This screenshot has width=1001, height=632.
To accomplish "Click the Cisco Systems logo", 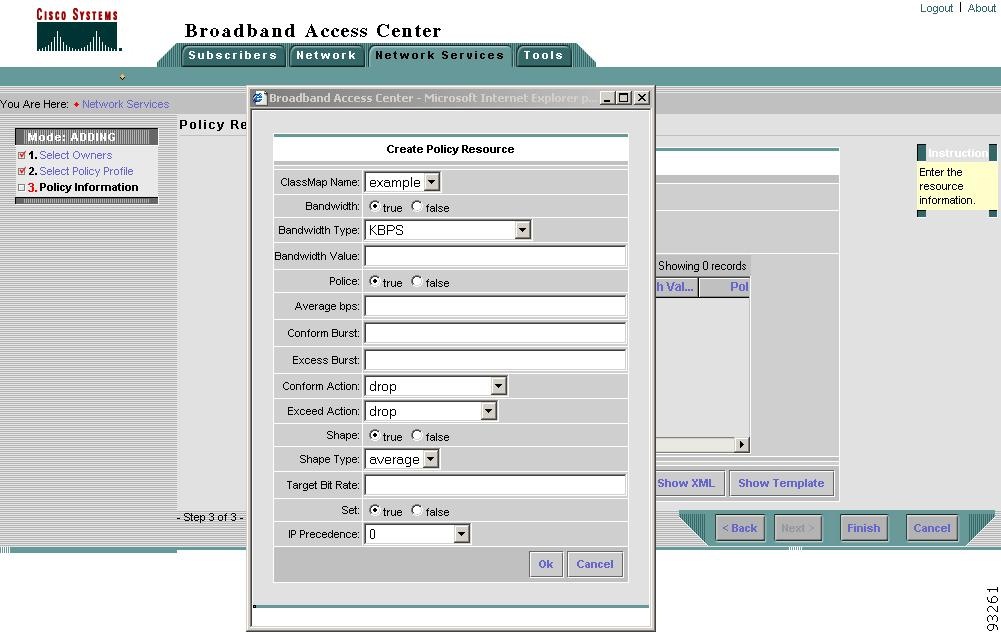I will click(77, 30).
